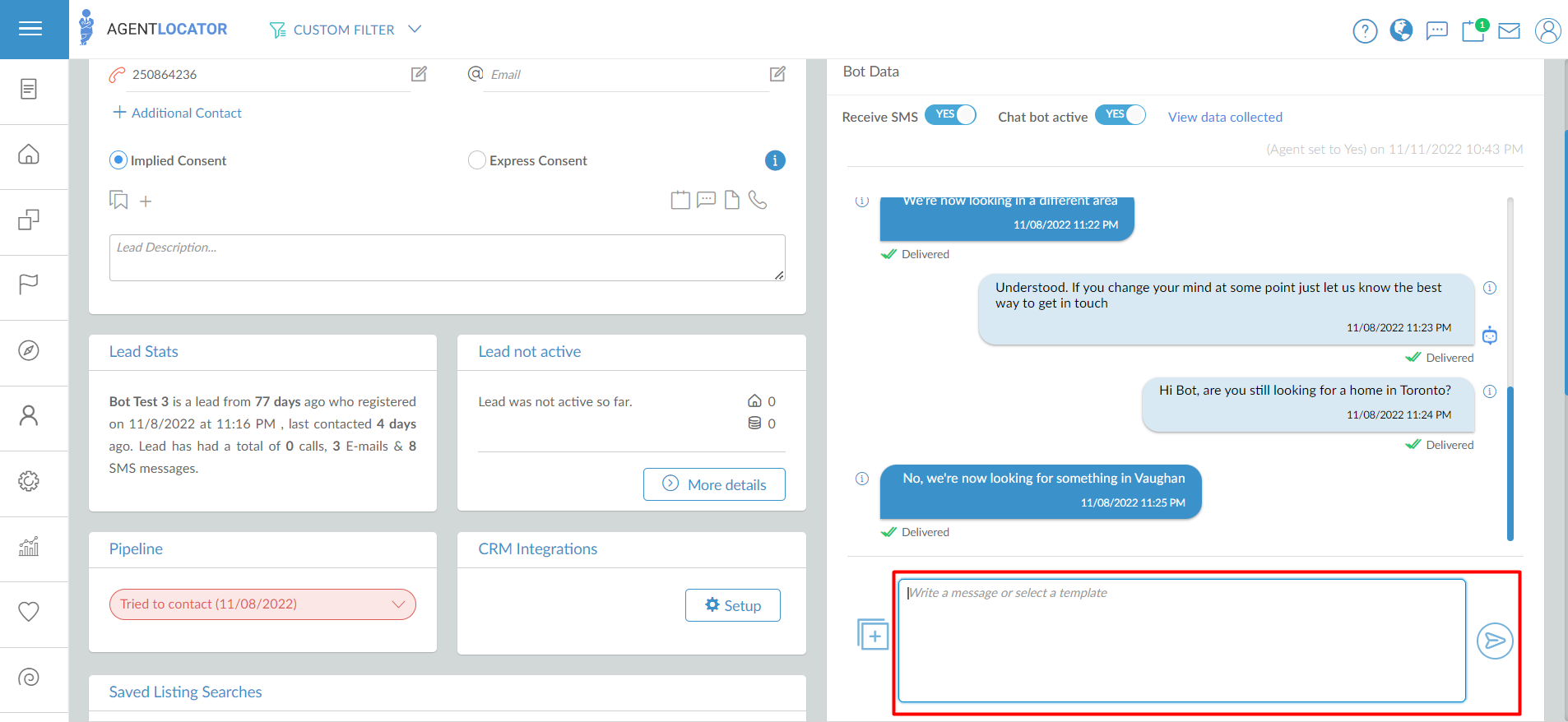The width and height of the screenshot is (1568, 722).
Task: Click info icon beside 'Understood' message
Action: tap(1490, 288)
